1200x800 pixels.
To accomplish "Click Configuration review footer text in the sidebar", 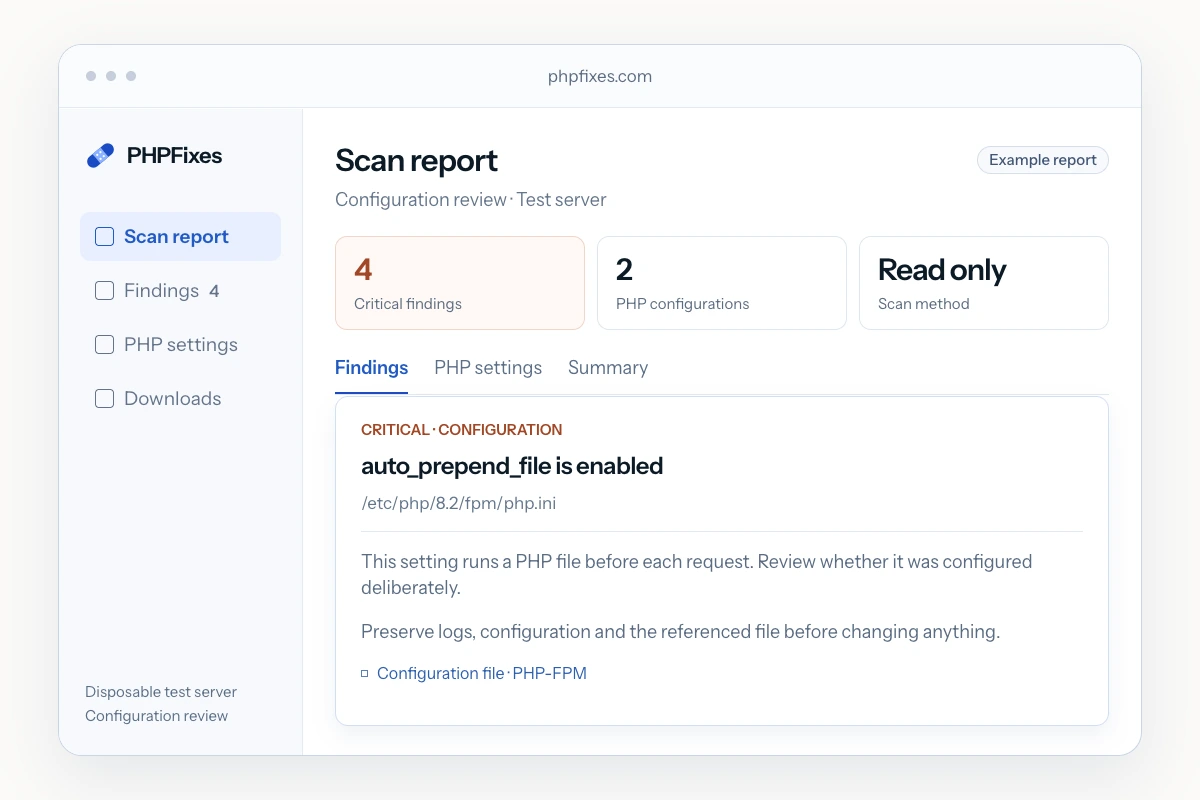I will (157, 716).
